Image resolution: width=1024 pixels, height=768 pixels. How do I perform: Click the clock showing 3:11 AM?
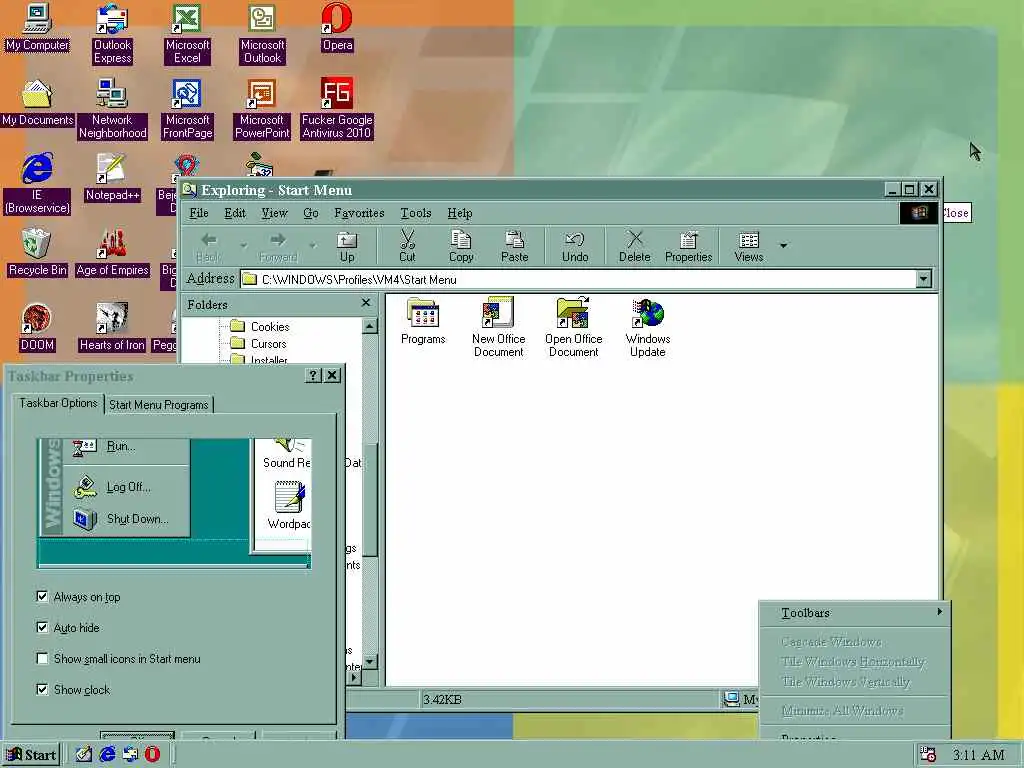click(978, 755)
